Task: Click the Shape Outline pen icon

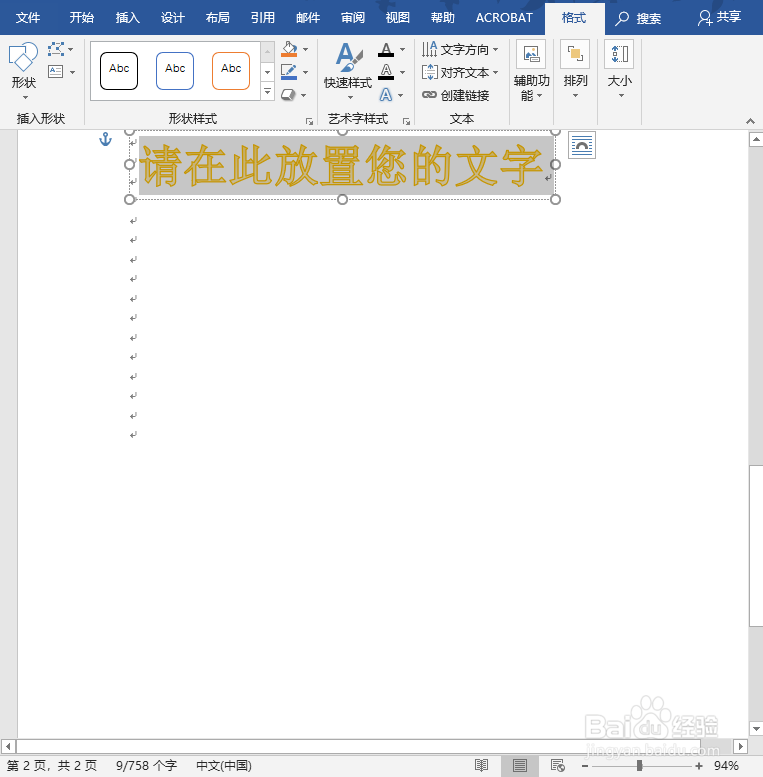Action: tap(289, 72)
